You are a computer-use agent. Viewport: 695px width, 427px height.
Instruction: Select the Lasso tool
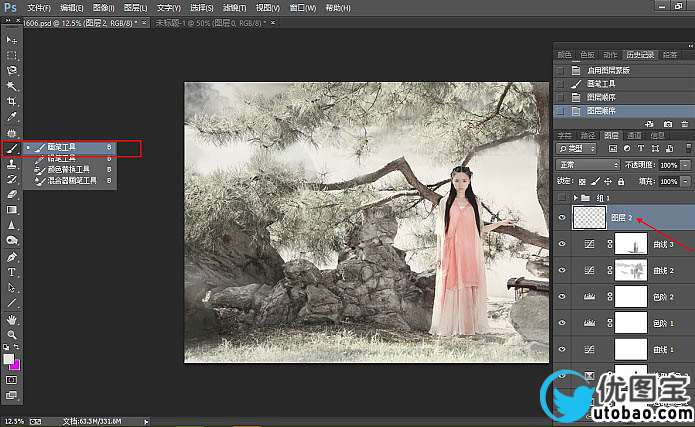[x=12, y=71]
